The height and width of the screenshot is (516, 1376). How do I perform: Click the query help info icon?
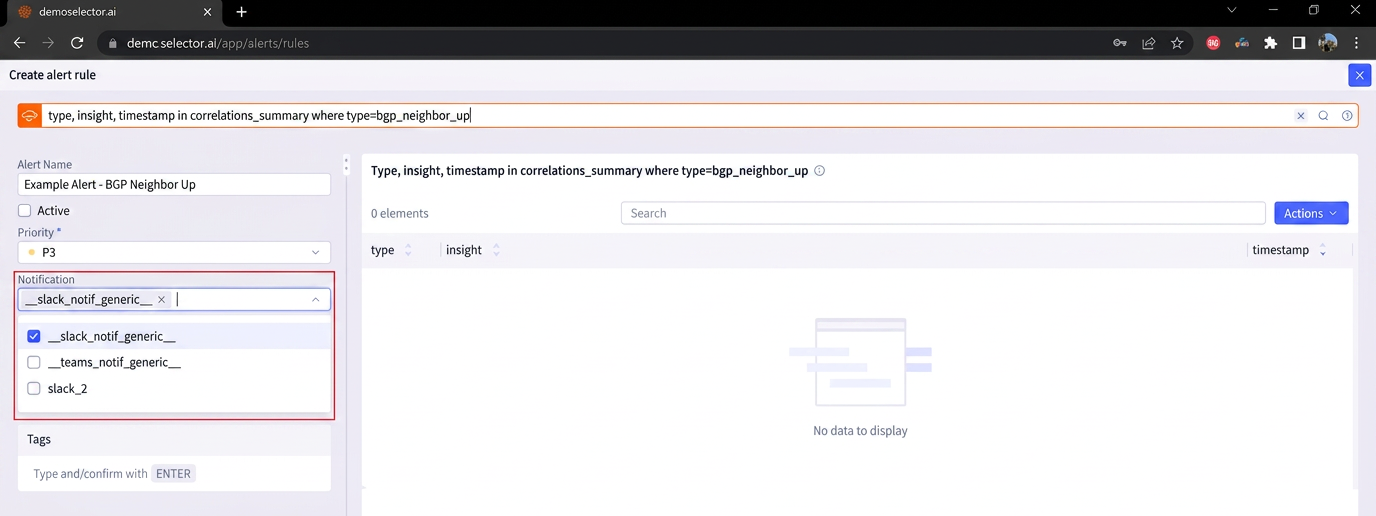1347,116
